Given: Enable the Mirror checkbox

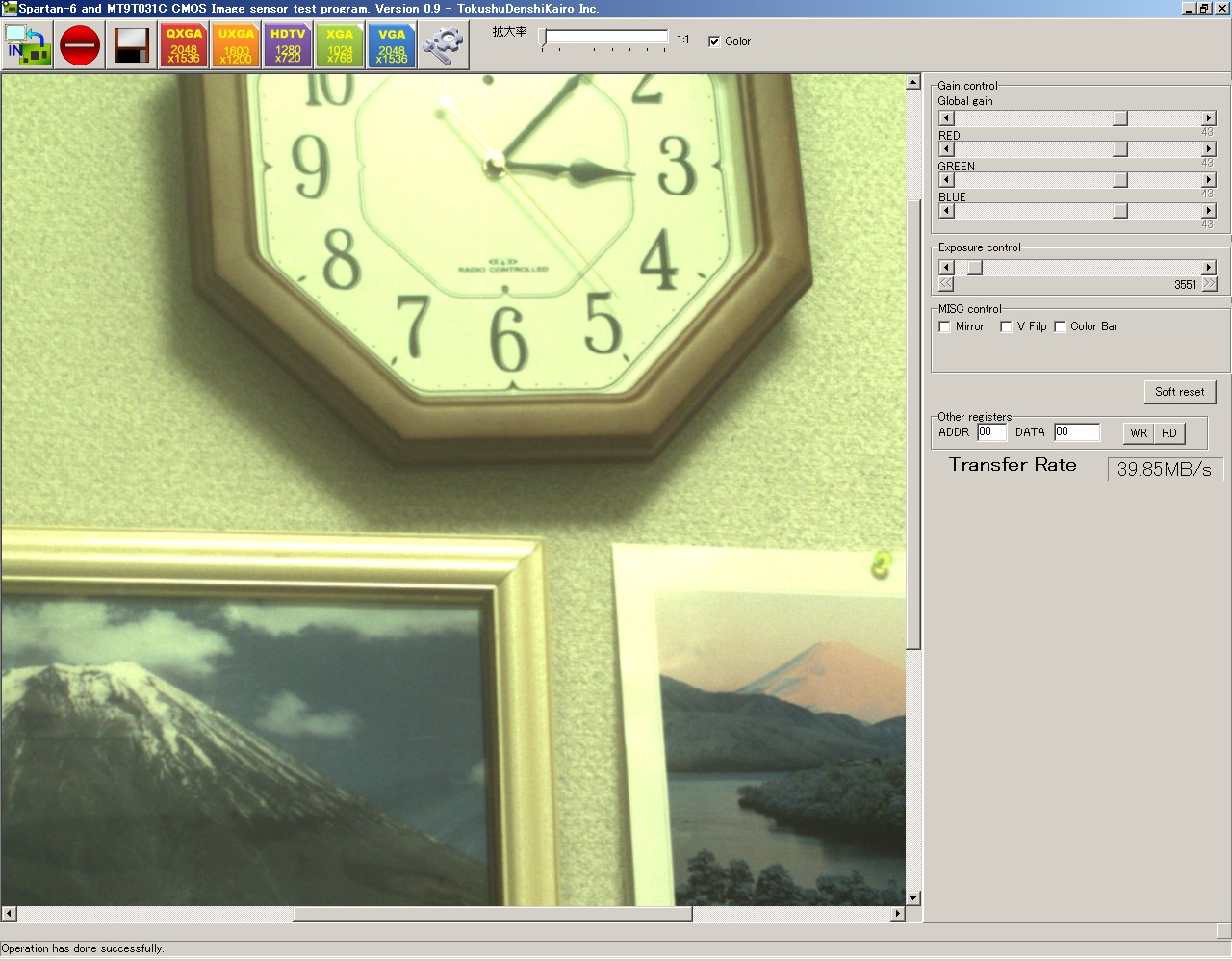Looking at the screenshot, I should coord(945,327).
